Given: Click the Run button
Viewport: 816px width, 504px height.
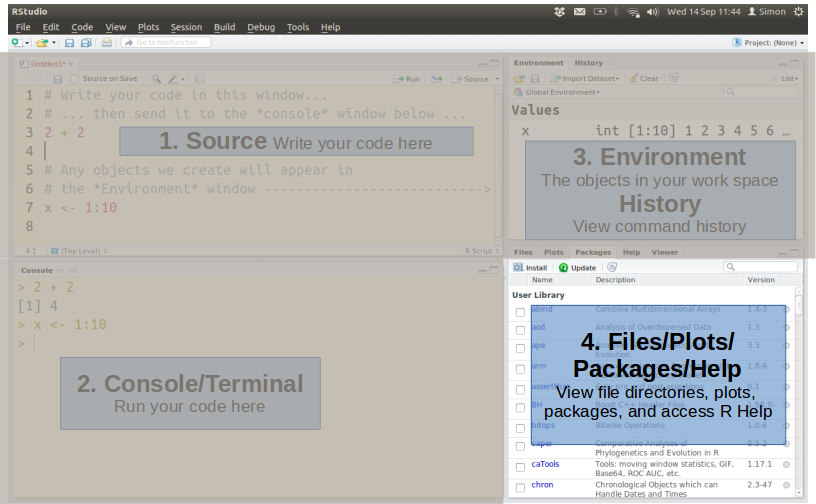Looking at the screenshot, I should click(x=406, y=79).
